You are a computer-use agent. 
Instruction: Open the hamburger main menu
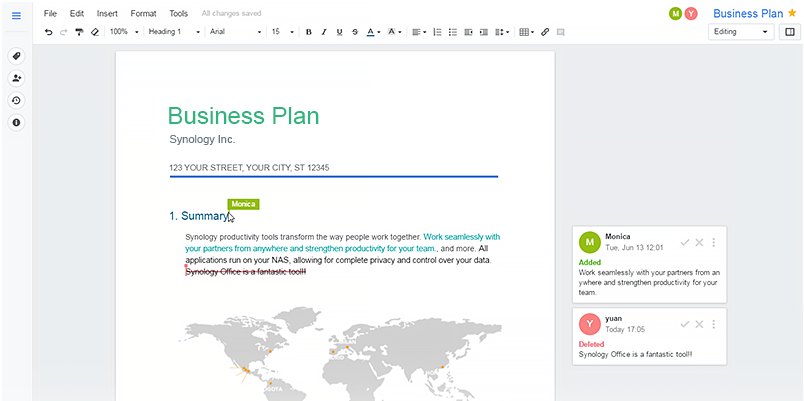click(16, 16)
